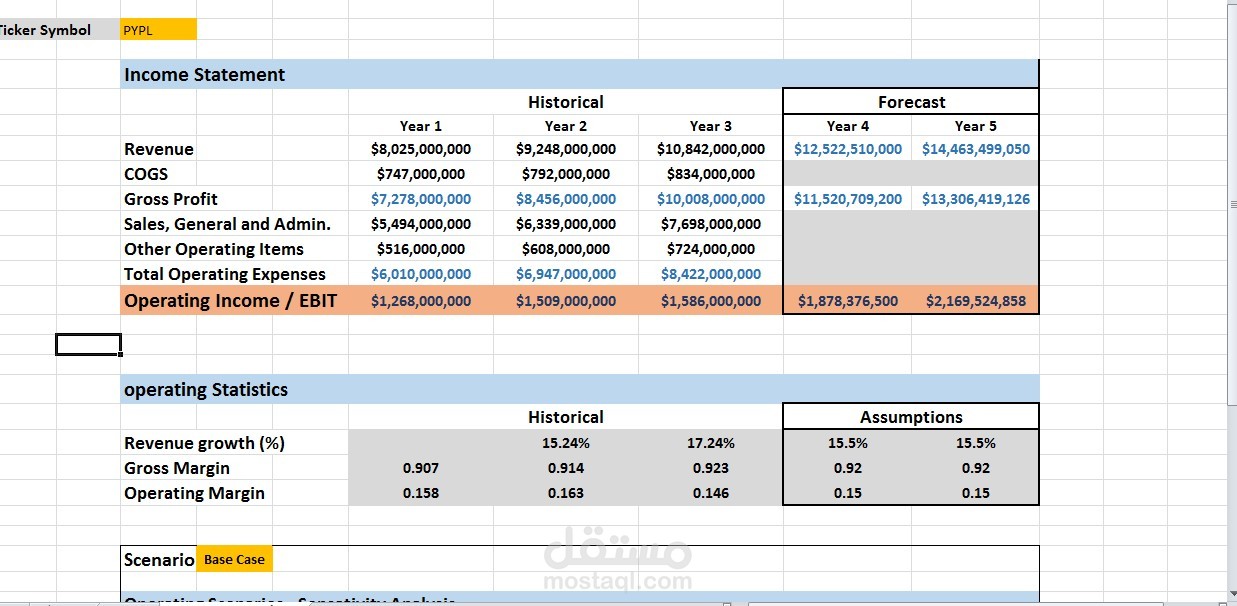Viewport: 1237px width, 606px height.
Task: Select other operating items $608,000,000
Action: click(566, 249)
